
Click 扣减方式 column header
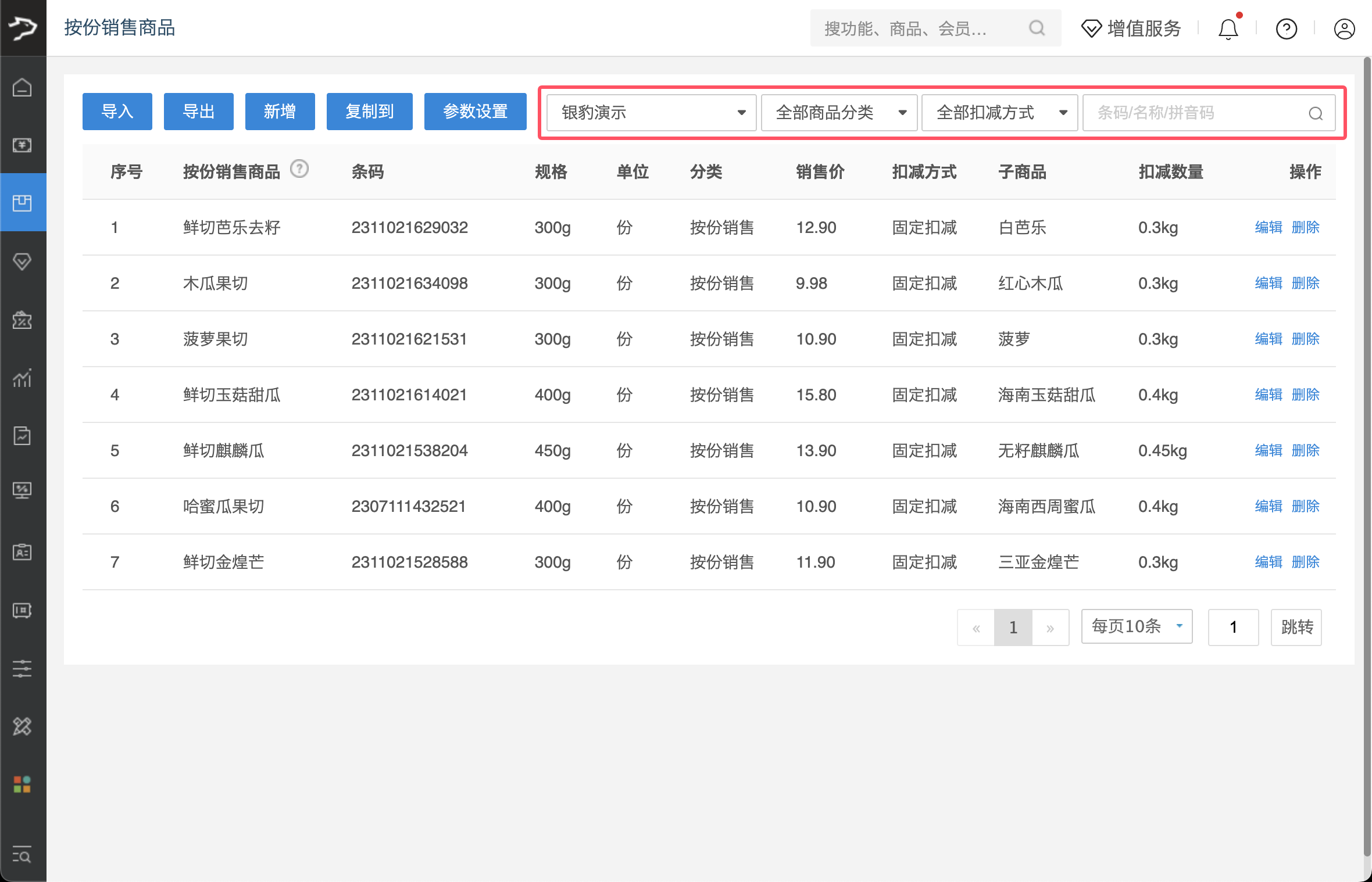(x=924, y=171)
